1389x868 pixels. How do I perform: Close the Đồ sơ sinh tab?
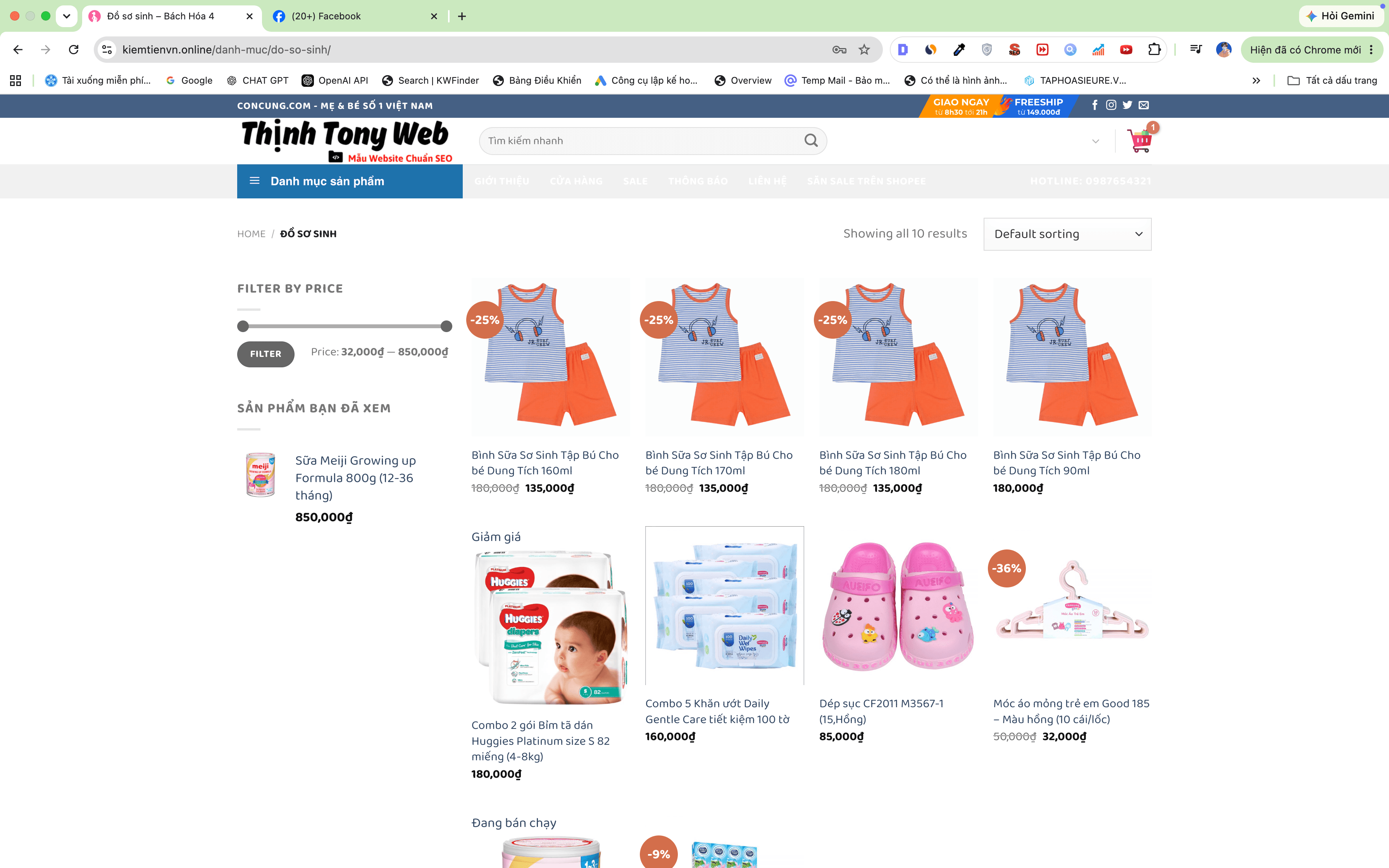[x=250, y=16]
